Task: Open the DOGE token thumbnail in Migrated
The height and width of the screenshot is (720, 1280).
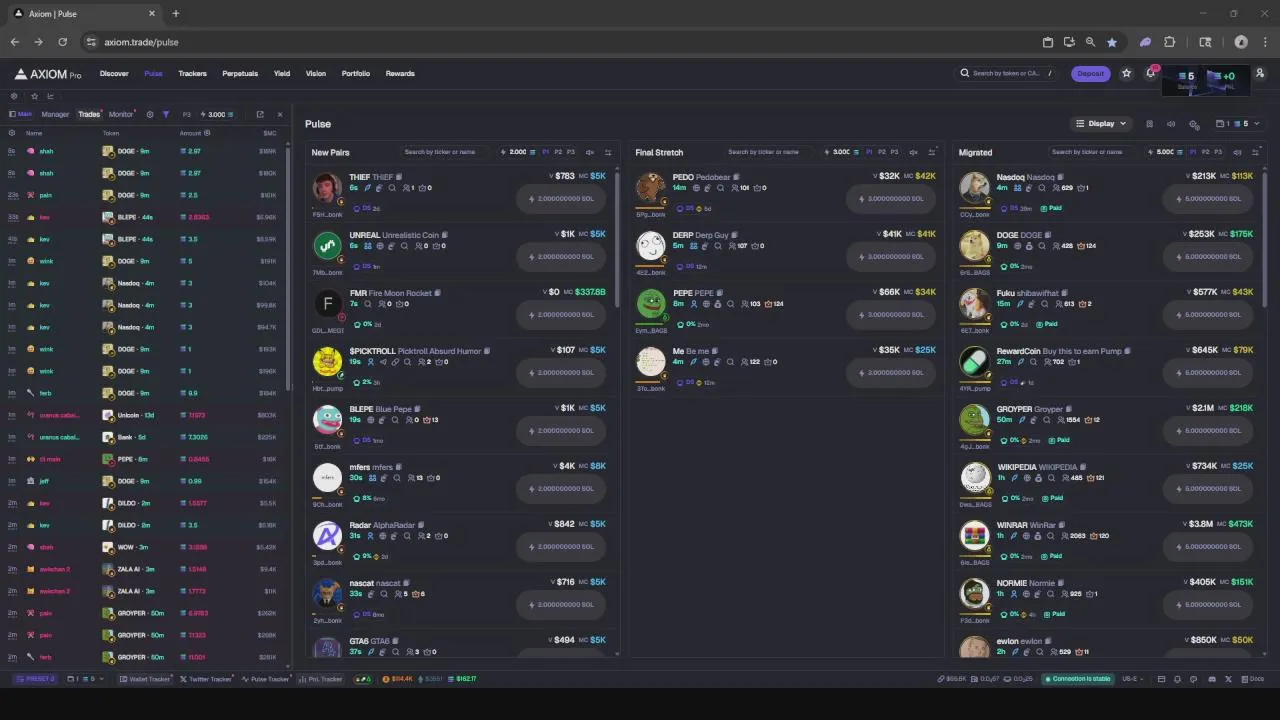Action: (975, 246)
